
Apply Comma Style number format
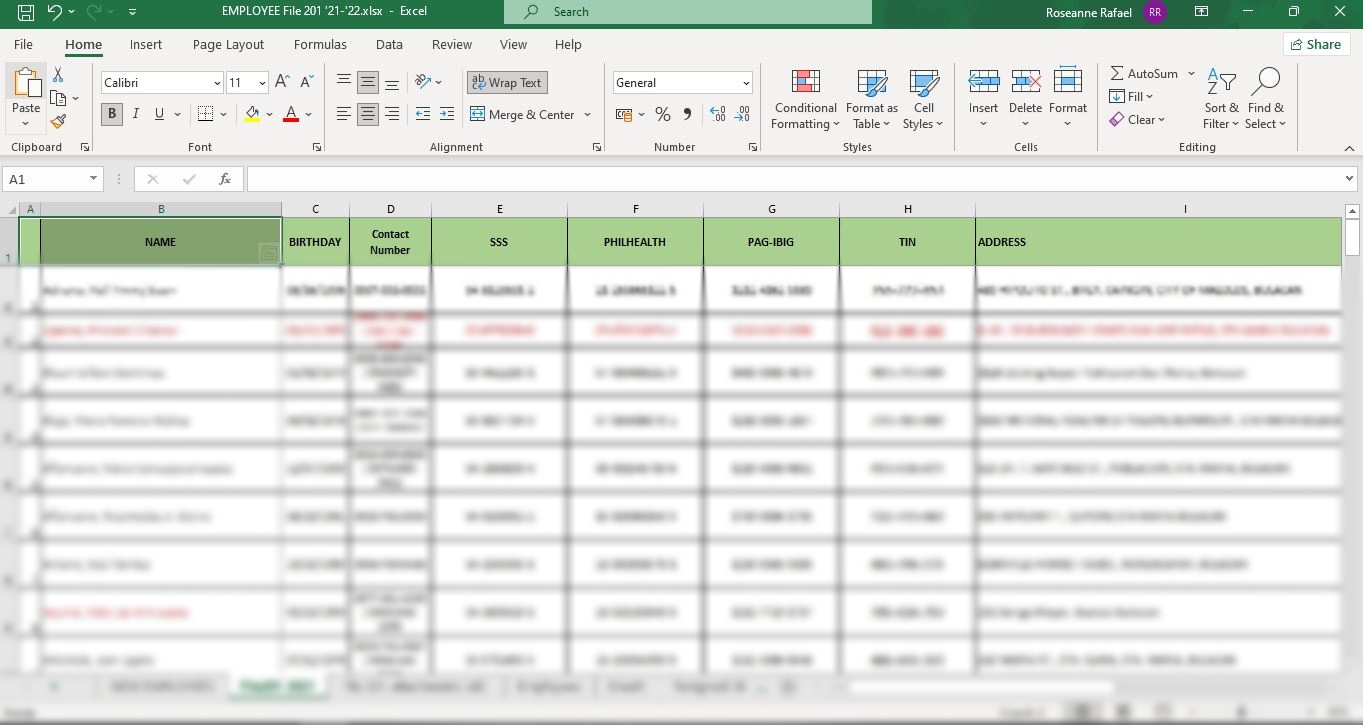687,115
